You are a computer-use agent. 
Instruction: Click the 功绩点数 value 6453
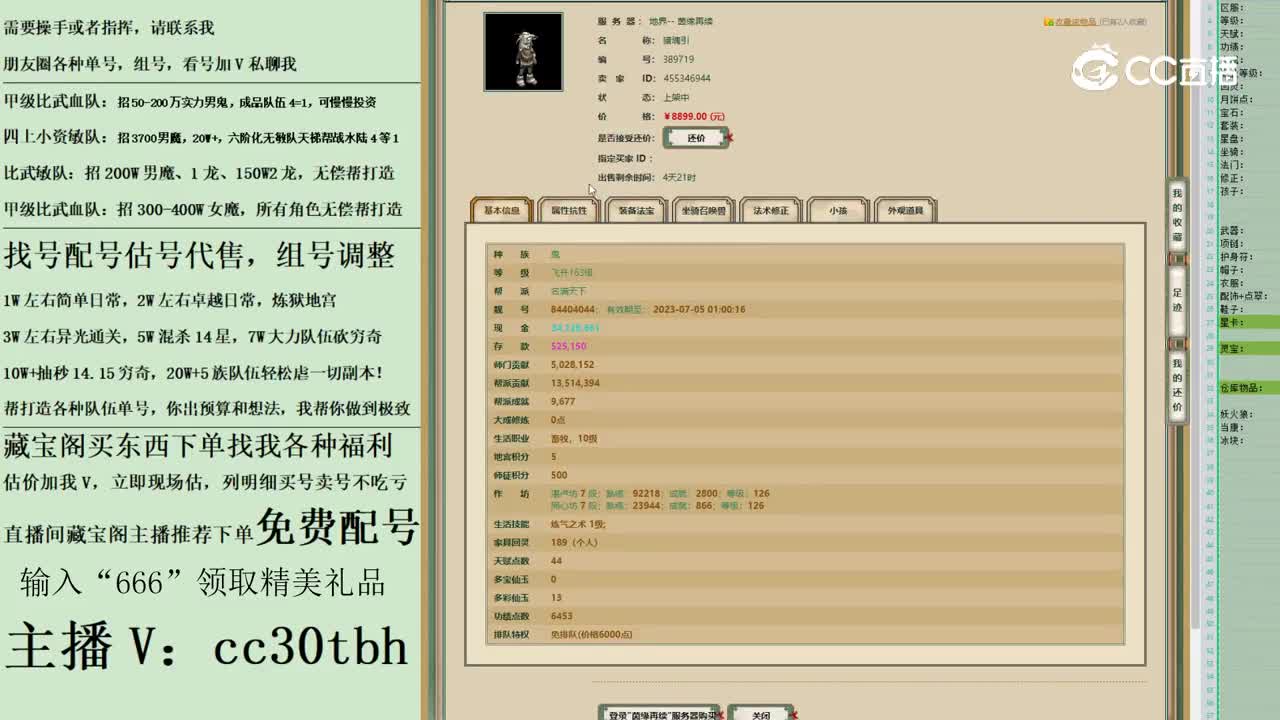561,616
